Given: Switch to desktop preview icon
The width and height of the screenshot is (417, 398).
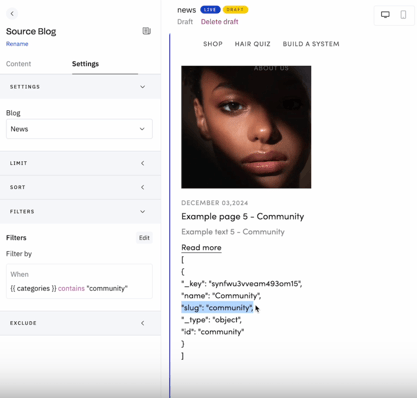Looking at the screenshot, I should (385, 15).
